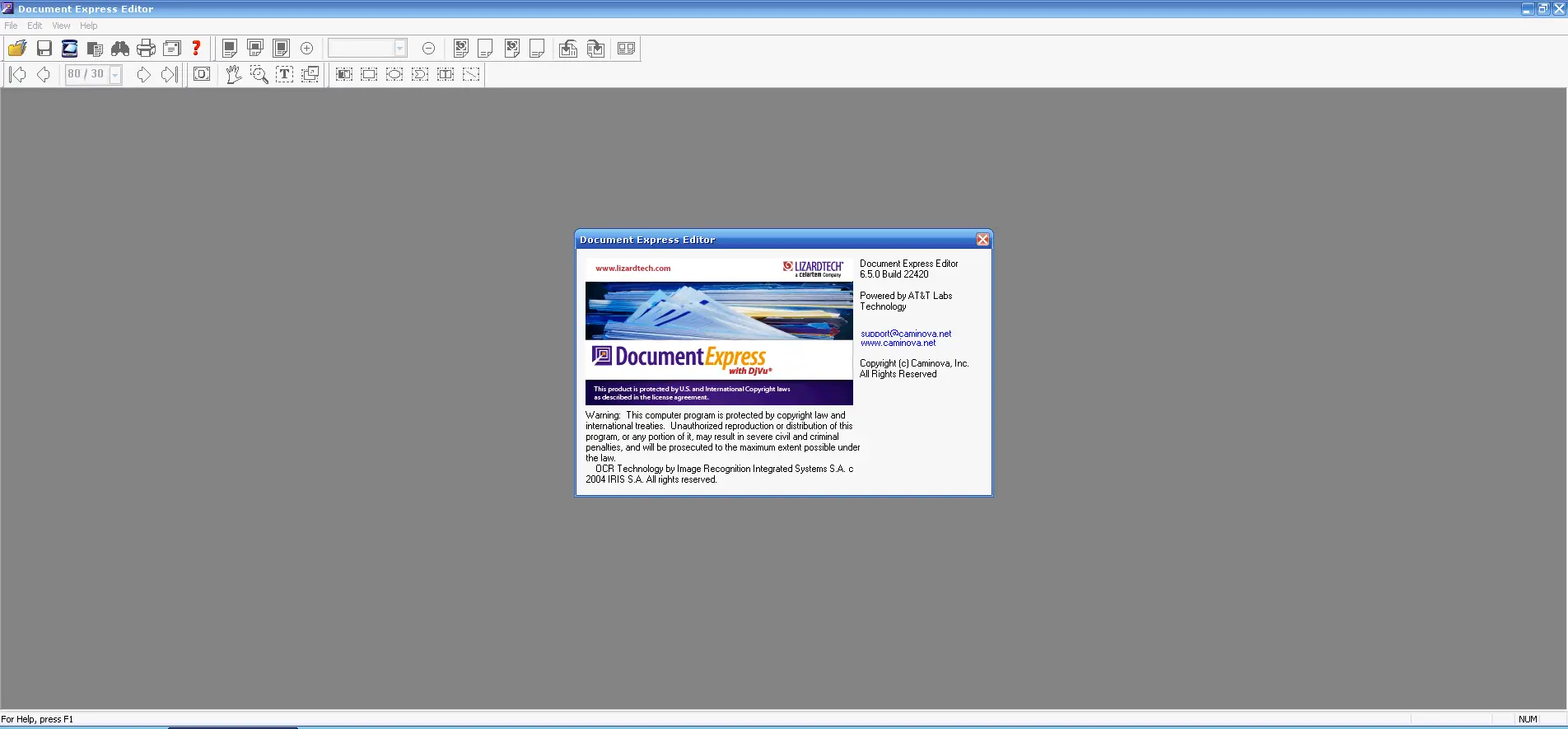Screen dimensions: 1568x729
Task: Open the page number dropdown
Action: tap(115, 75)
